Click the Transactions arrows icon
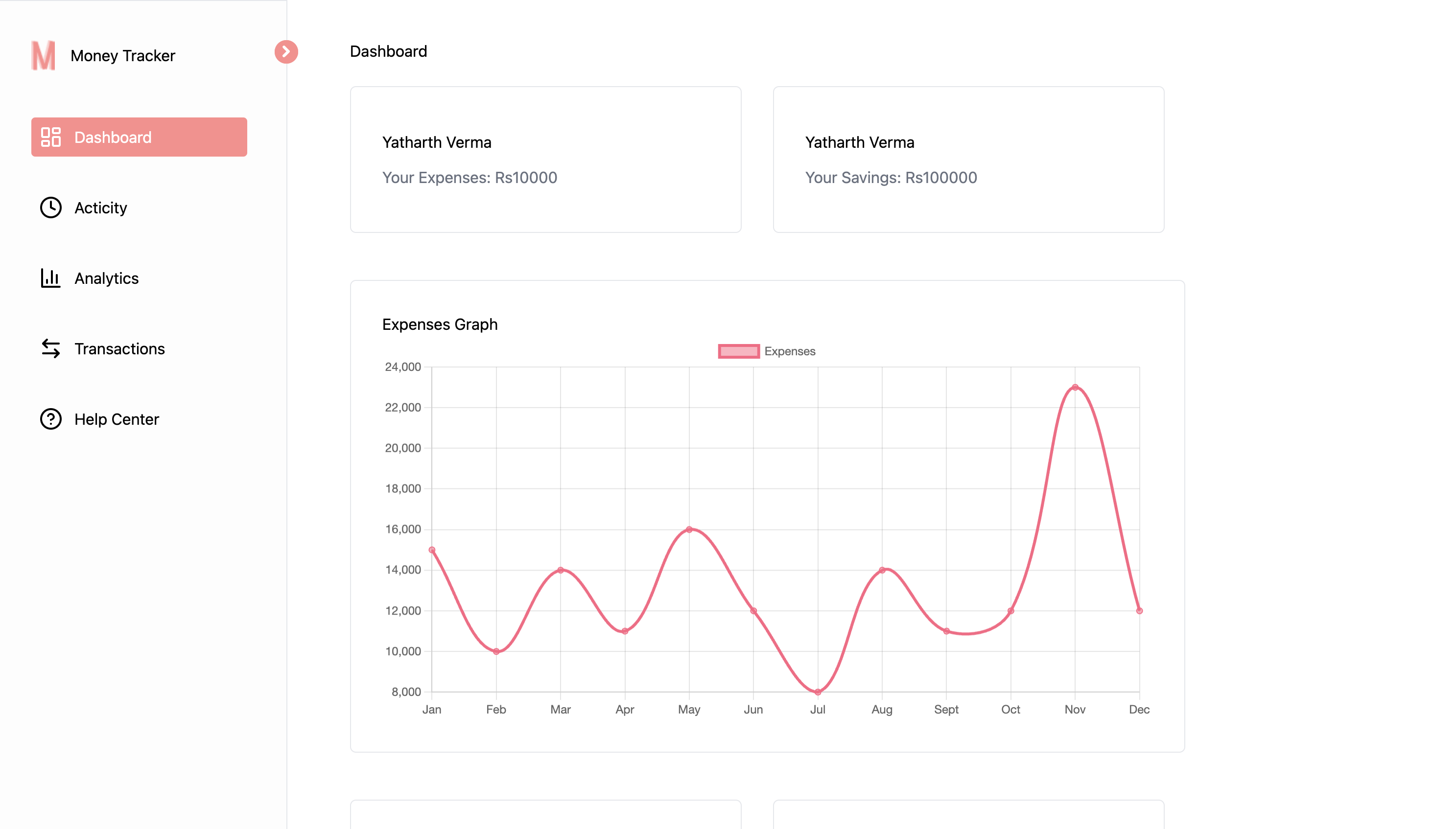The height and width of the screenshot is (829, 1456). coord(51,348)
